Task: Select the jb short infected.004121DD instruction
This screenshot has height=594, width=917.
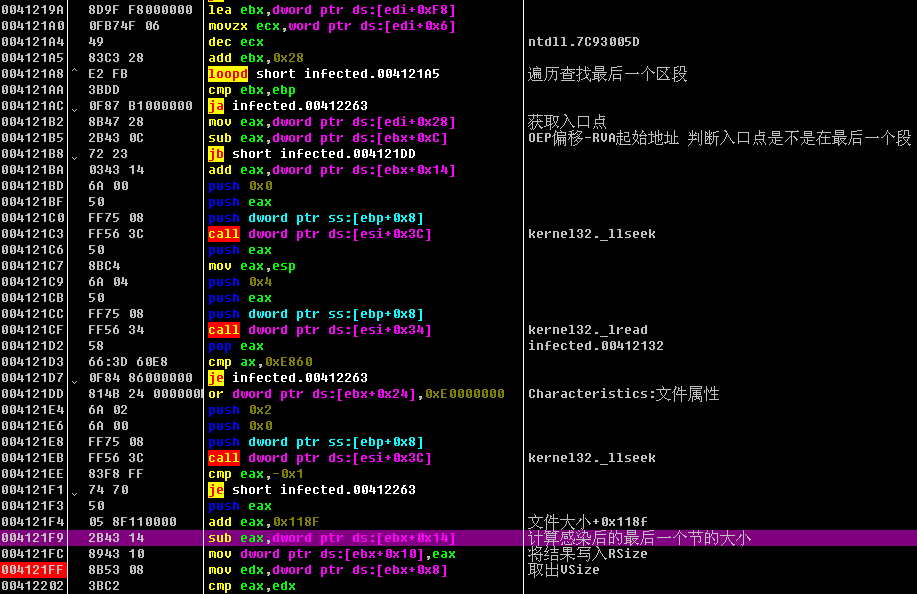Action: (308, 154)
